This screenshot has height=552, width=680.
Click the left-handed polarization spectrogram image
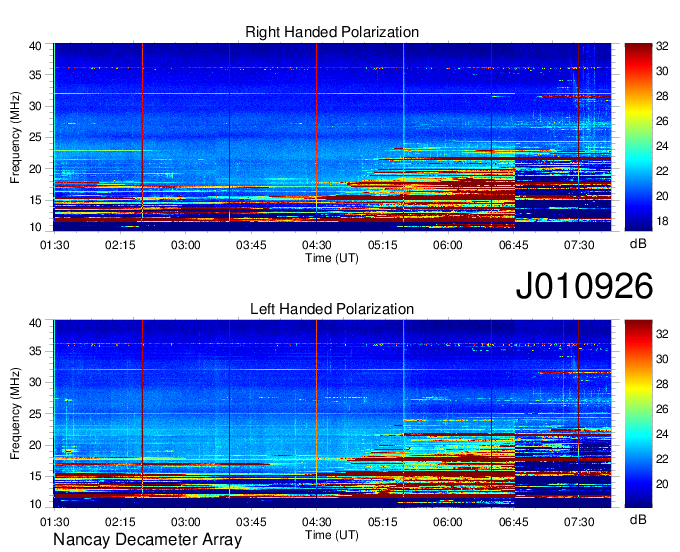click(x=332, y=414)
